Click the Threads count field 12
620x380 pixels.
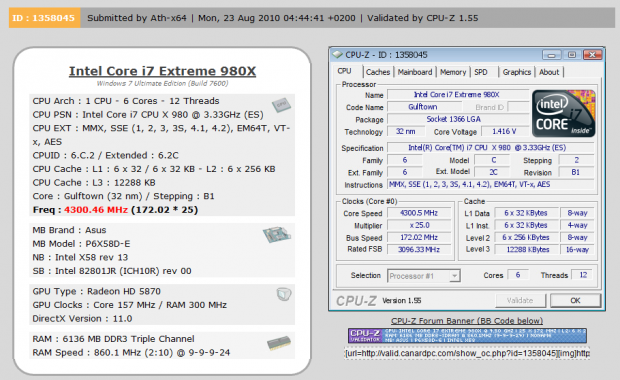[x=583, y=275]
